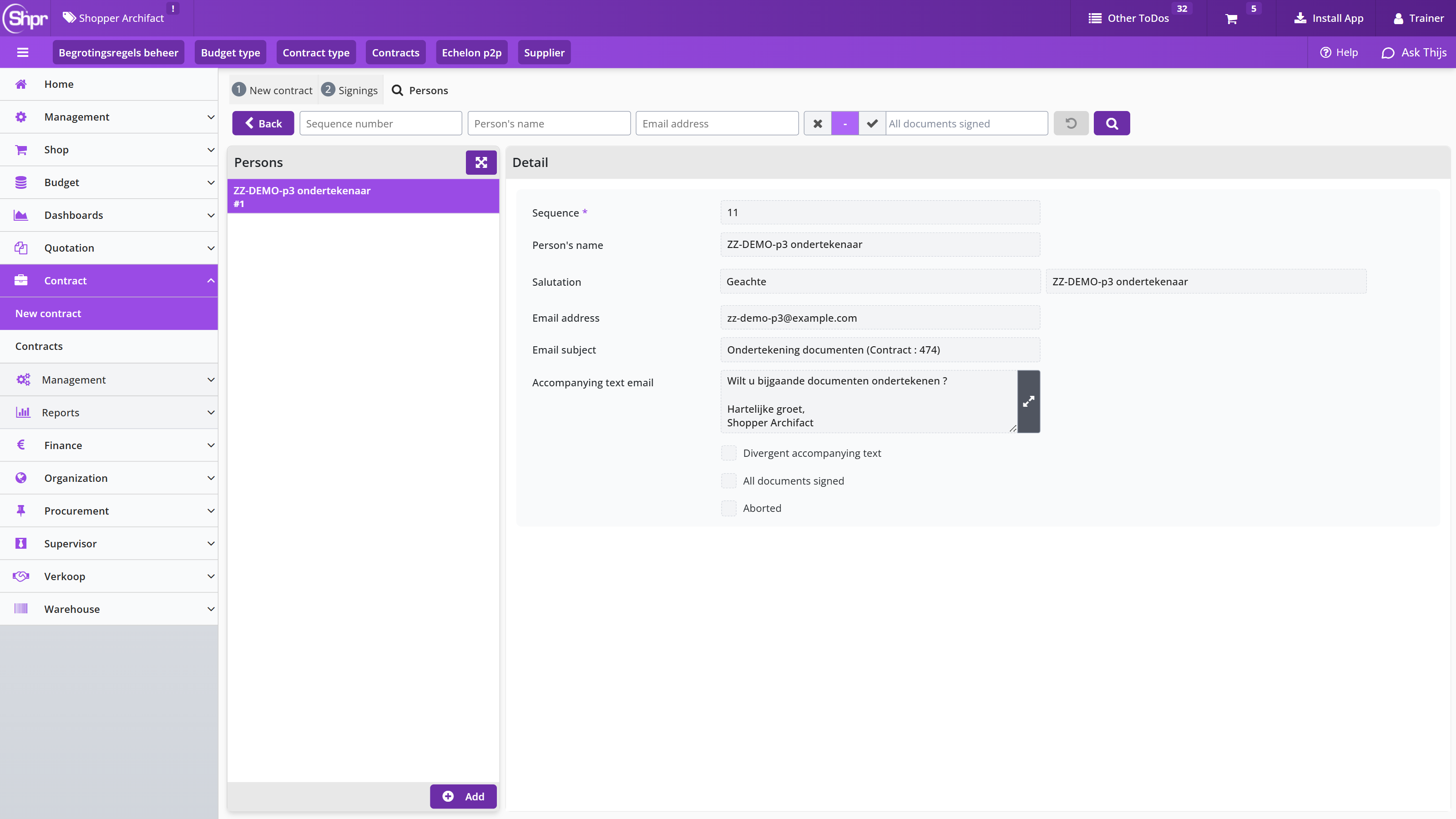The image size is (1456, 819).
Task: Switch to the Signings step tab
Action: pyautogui.click(x=350, y=90)
